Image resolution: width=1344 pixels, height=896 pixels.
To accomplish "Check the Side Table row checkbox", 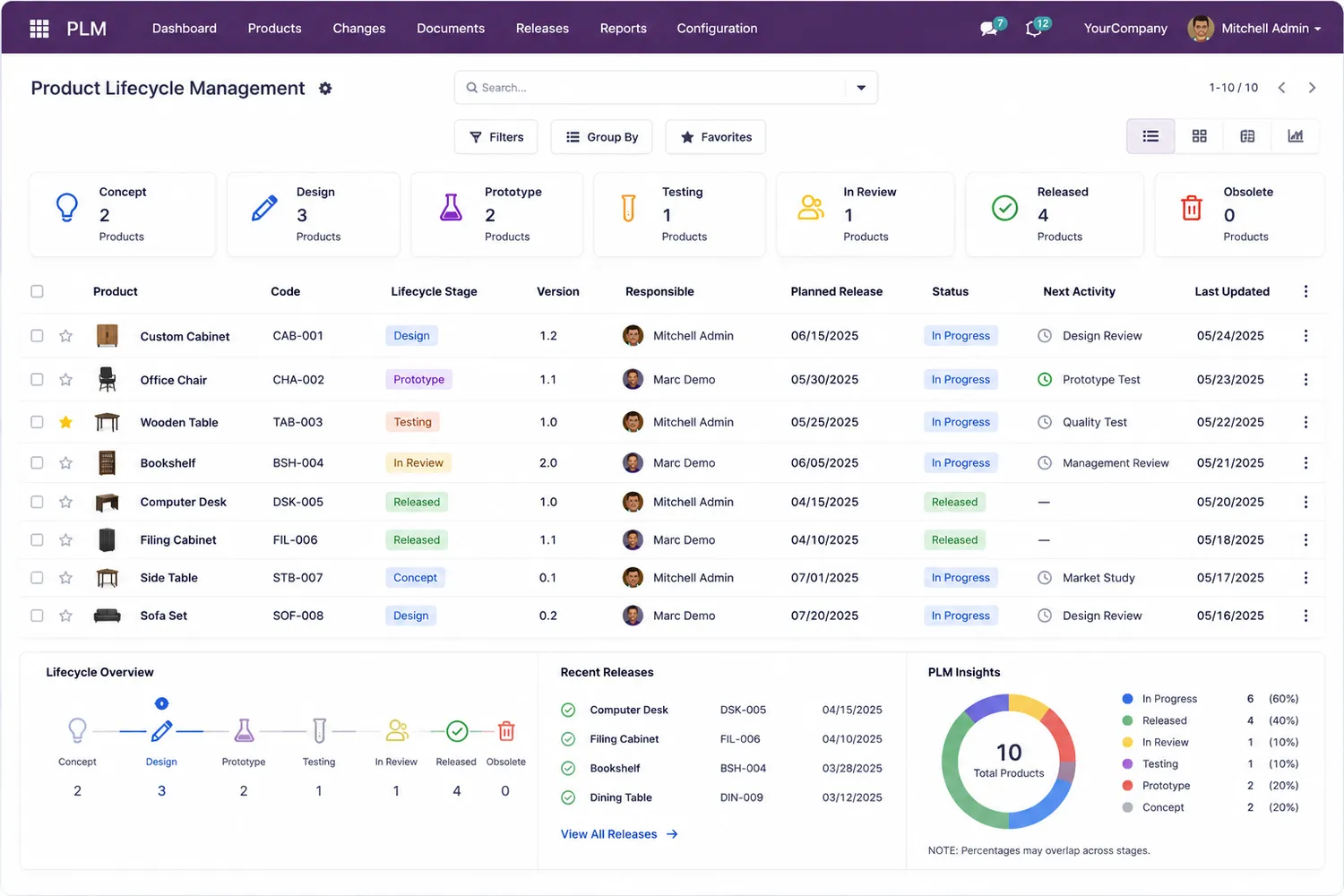I will (x=37, y=578).
